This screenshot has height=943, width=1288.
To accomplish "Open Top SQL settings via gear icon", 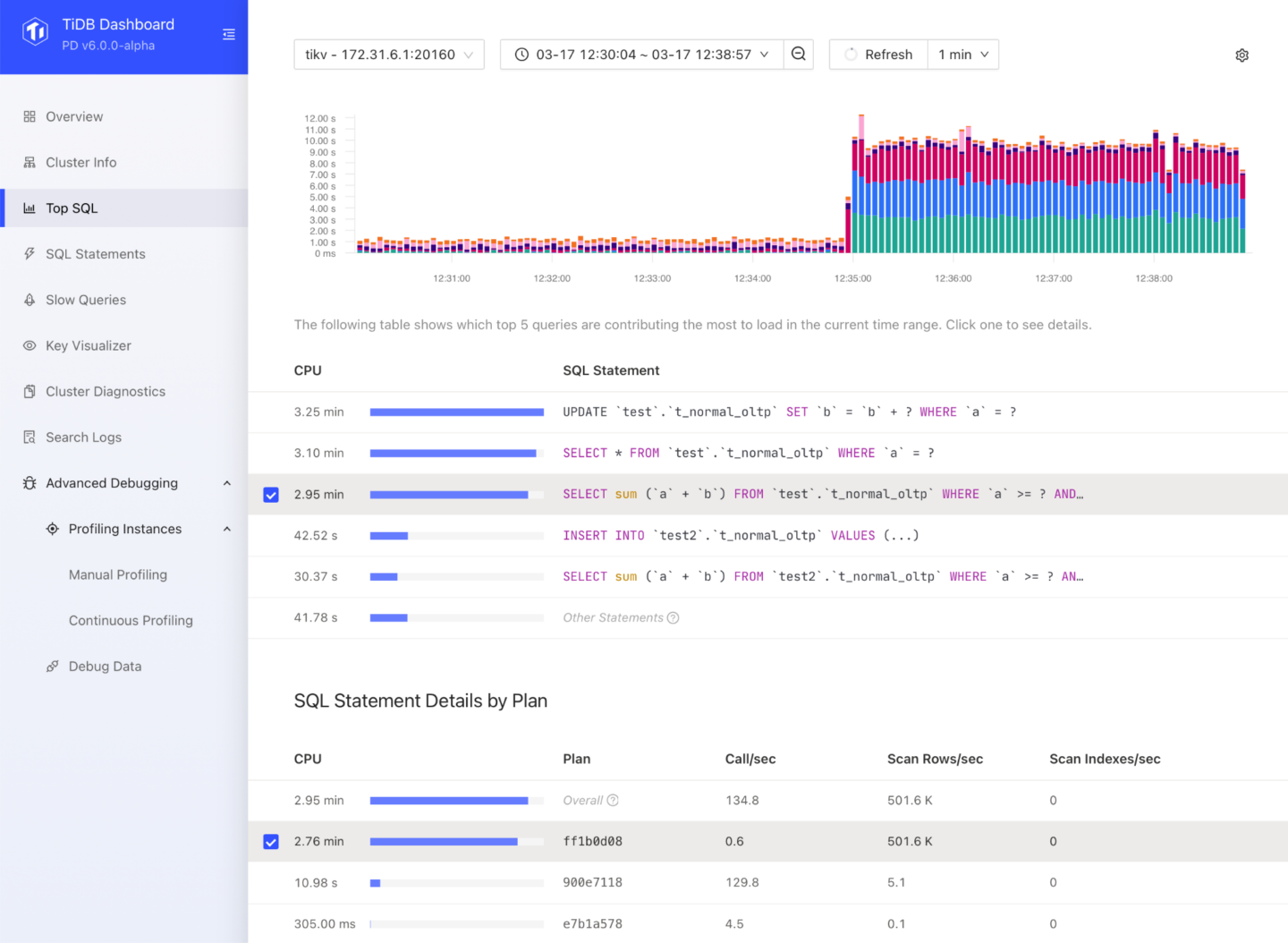I will 1241,55.
